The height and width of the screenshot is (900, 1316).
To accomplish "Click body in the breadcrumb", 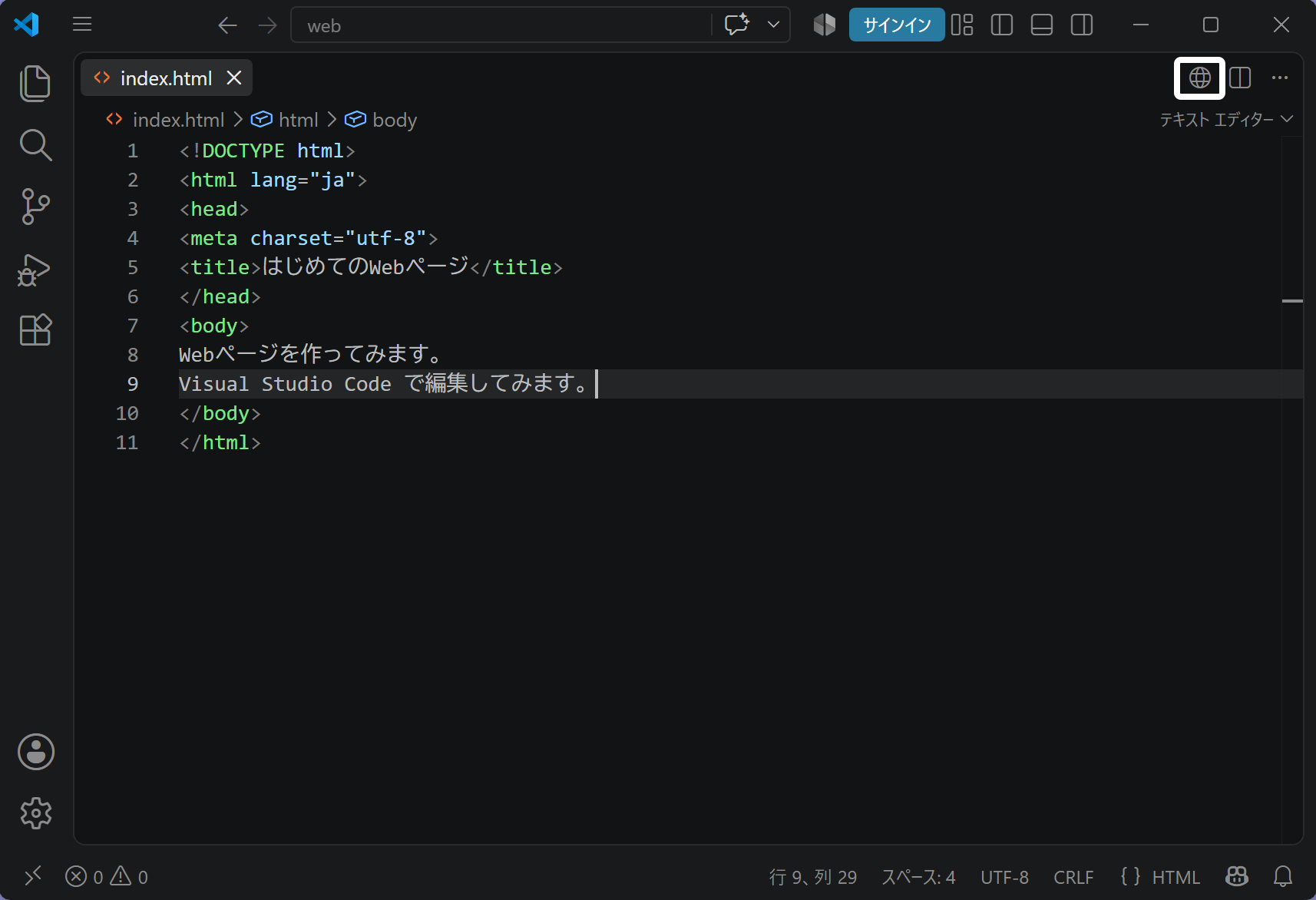I will (395, 120).
